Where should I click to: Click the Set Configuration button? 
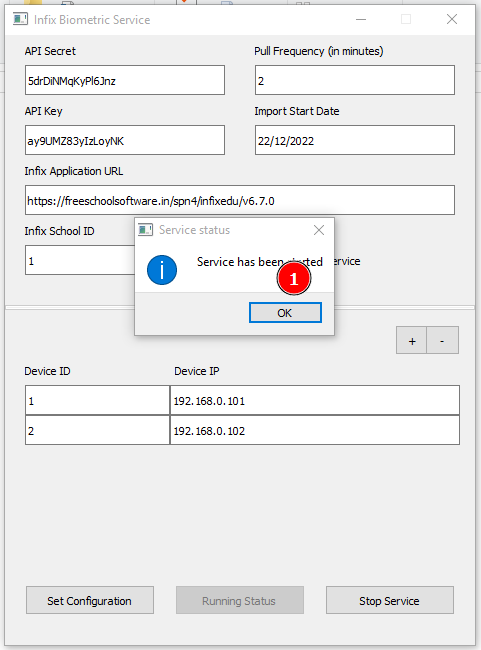[90, 600]
